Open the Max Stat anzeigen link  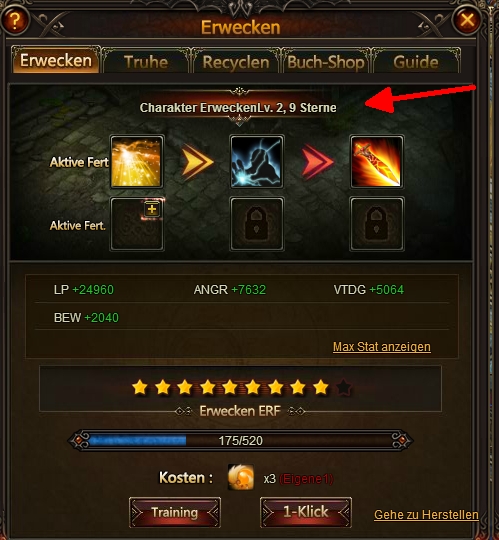coord(382,346)
